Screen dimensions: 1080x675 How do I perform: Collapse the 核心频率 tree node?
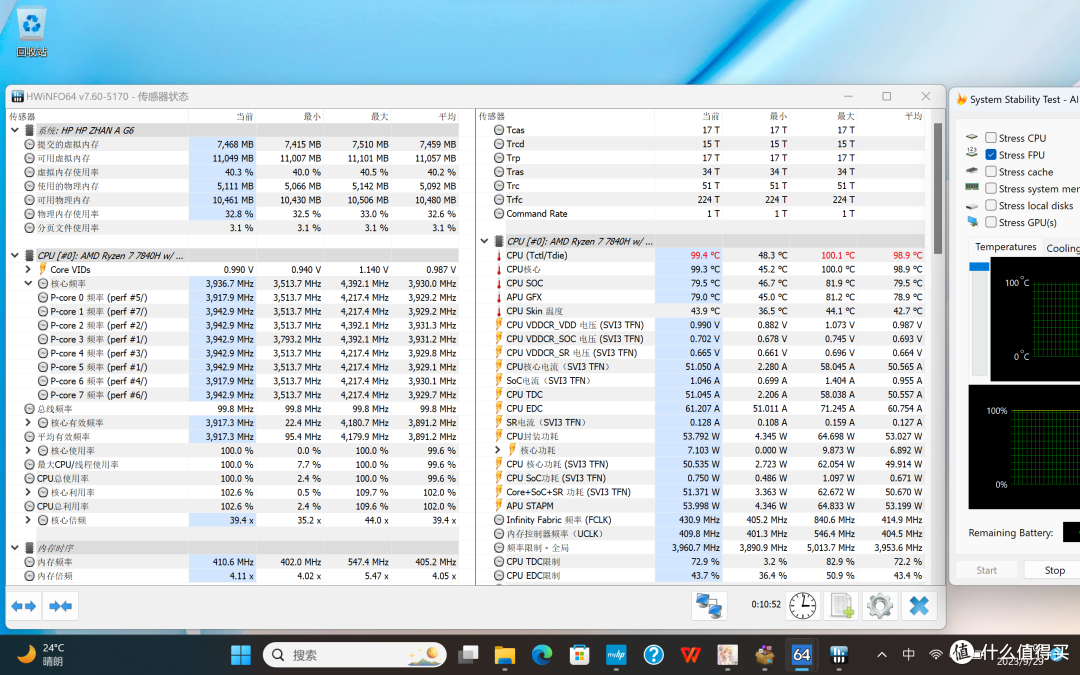pyautogui.click(x=28, y=283)
